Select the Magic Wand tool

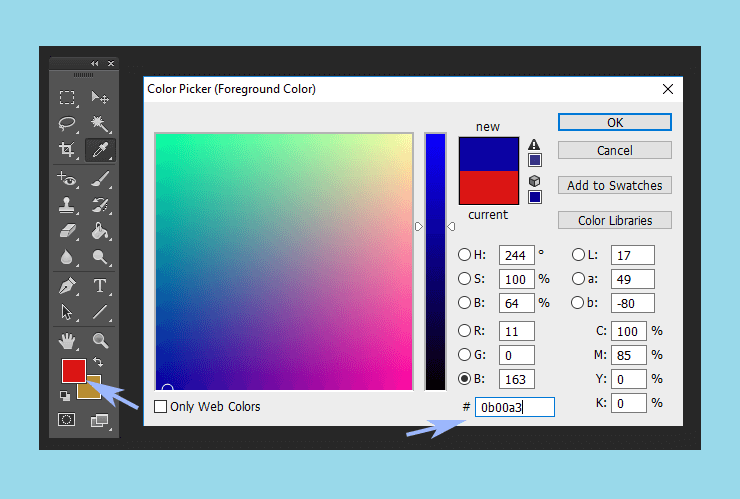(100, 124)
